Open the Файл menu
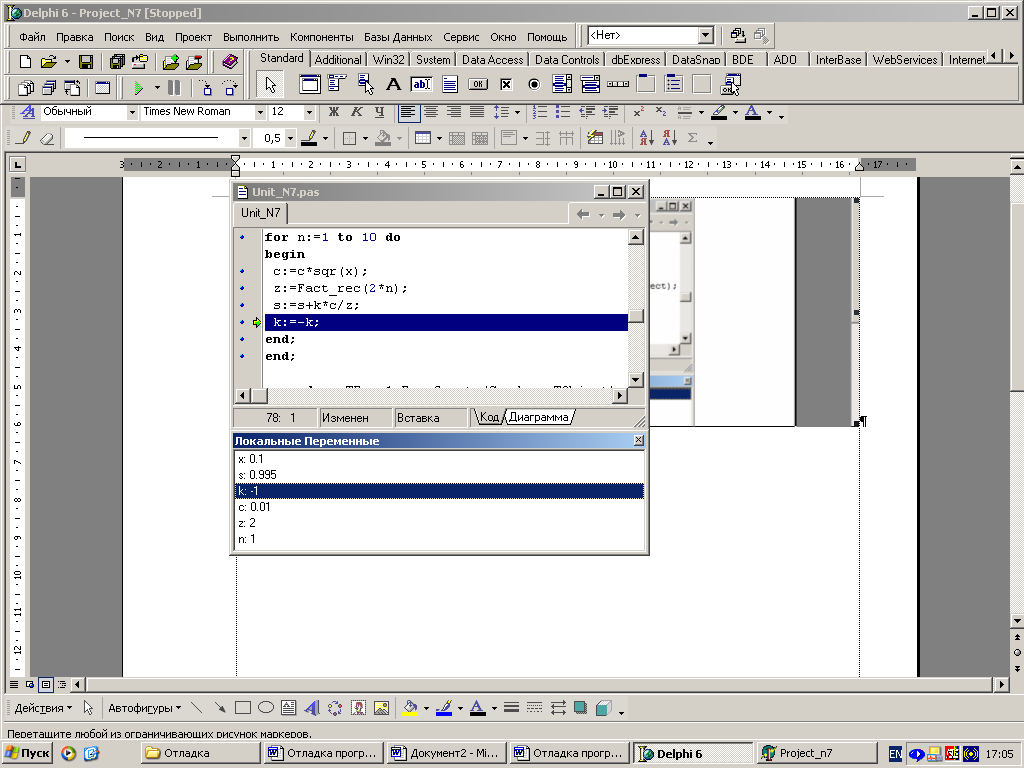 pos(32,37)
